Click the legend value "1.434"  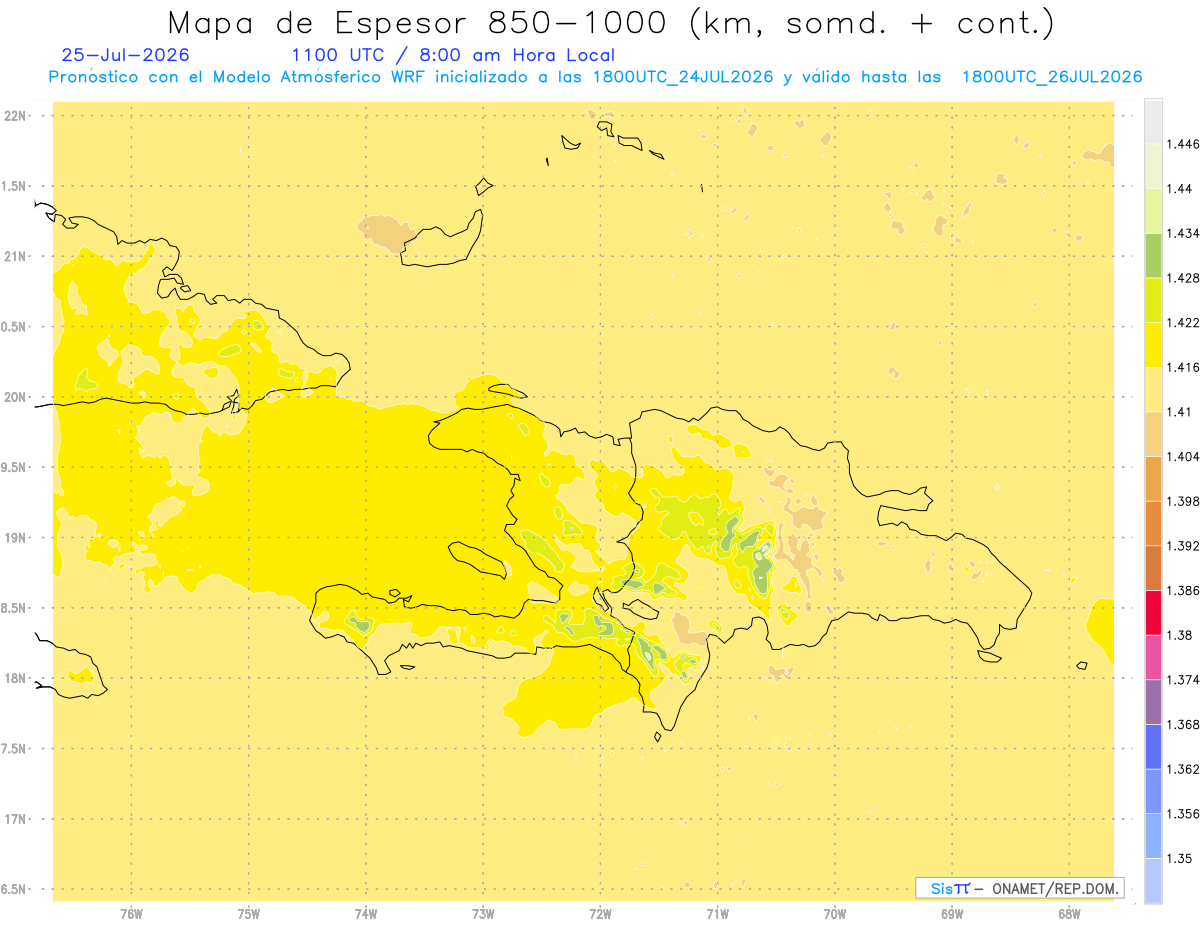pyautogui.click(x=1183, y=233)
